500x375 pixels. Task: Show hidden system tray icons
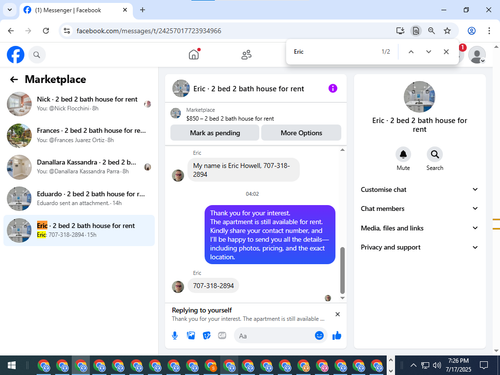click(x=413, y=365)
